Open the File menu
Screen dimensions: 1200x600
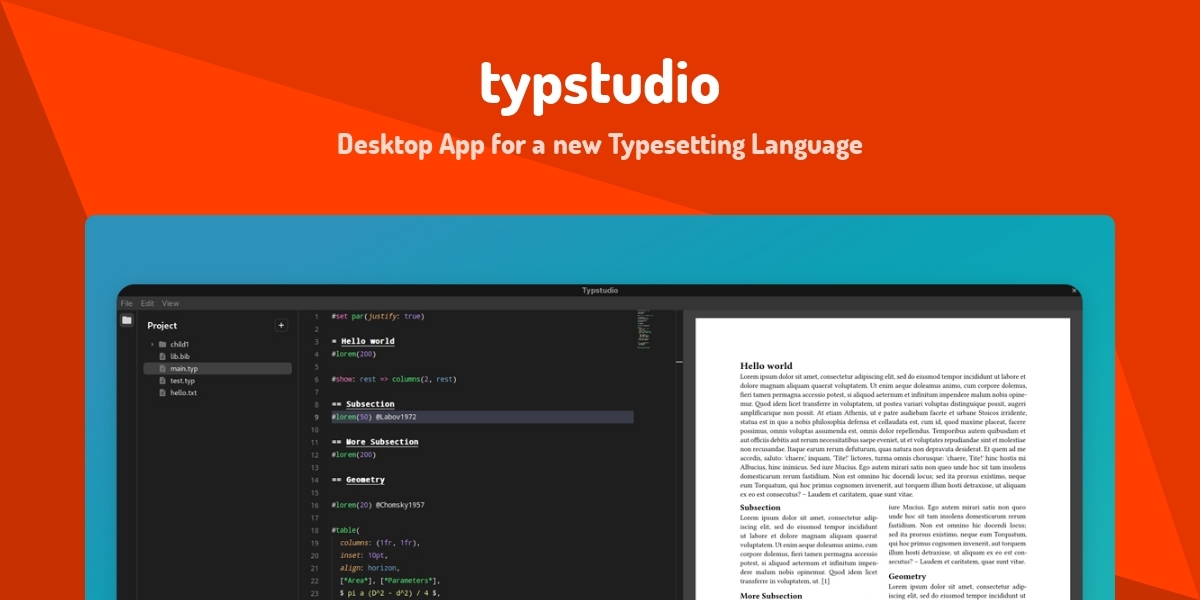tap(127, 303)
